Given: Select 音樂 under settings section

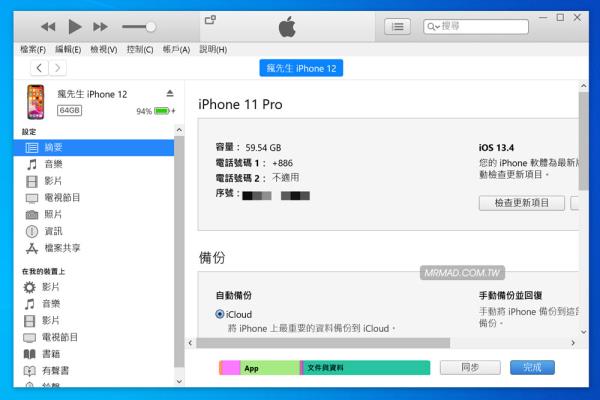Looking at the screenshot, I should click(x=93, y=165).
